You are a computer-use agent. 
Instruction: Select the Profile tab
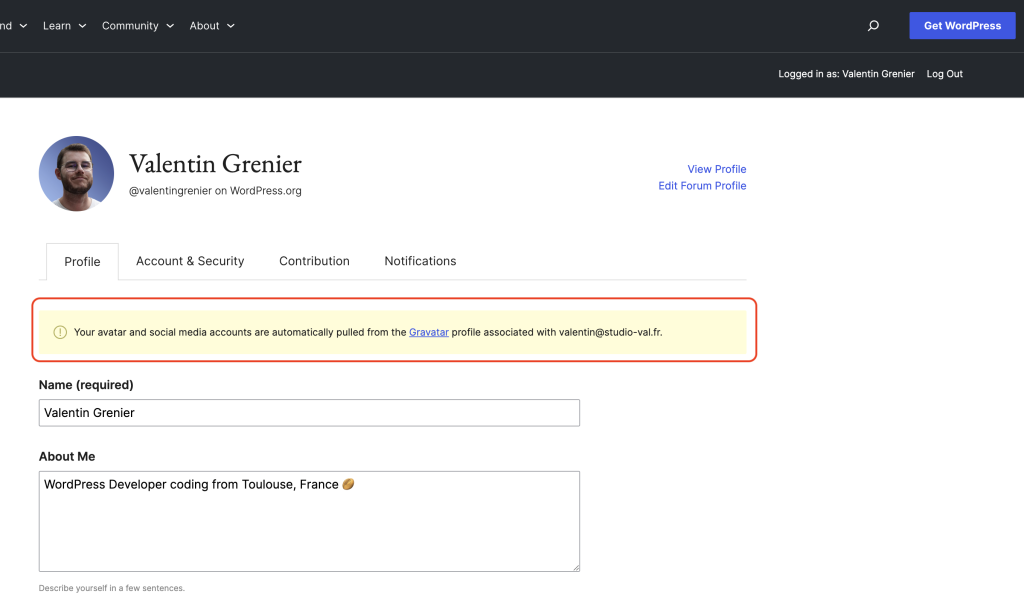click(82, 261)
